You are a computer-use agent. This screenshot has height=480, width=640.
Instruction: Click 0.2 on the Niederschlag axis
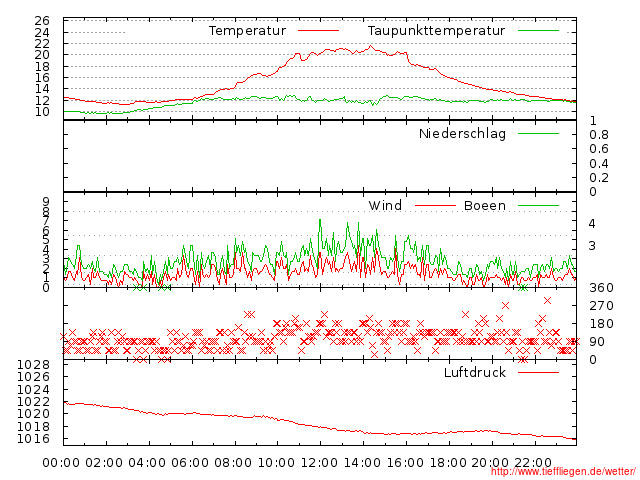tap(599, 178)
